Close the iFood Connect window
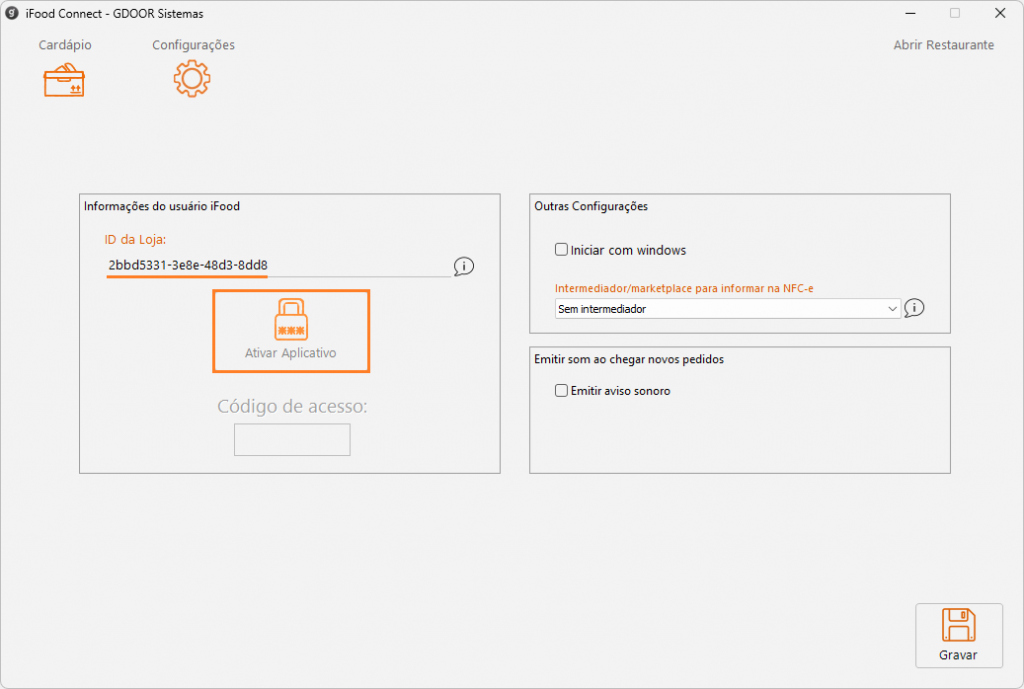This screenshot has height=689, width=1024. [x=1000, y=13]
